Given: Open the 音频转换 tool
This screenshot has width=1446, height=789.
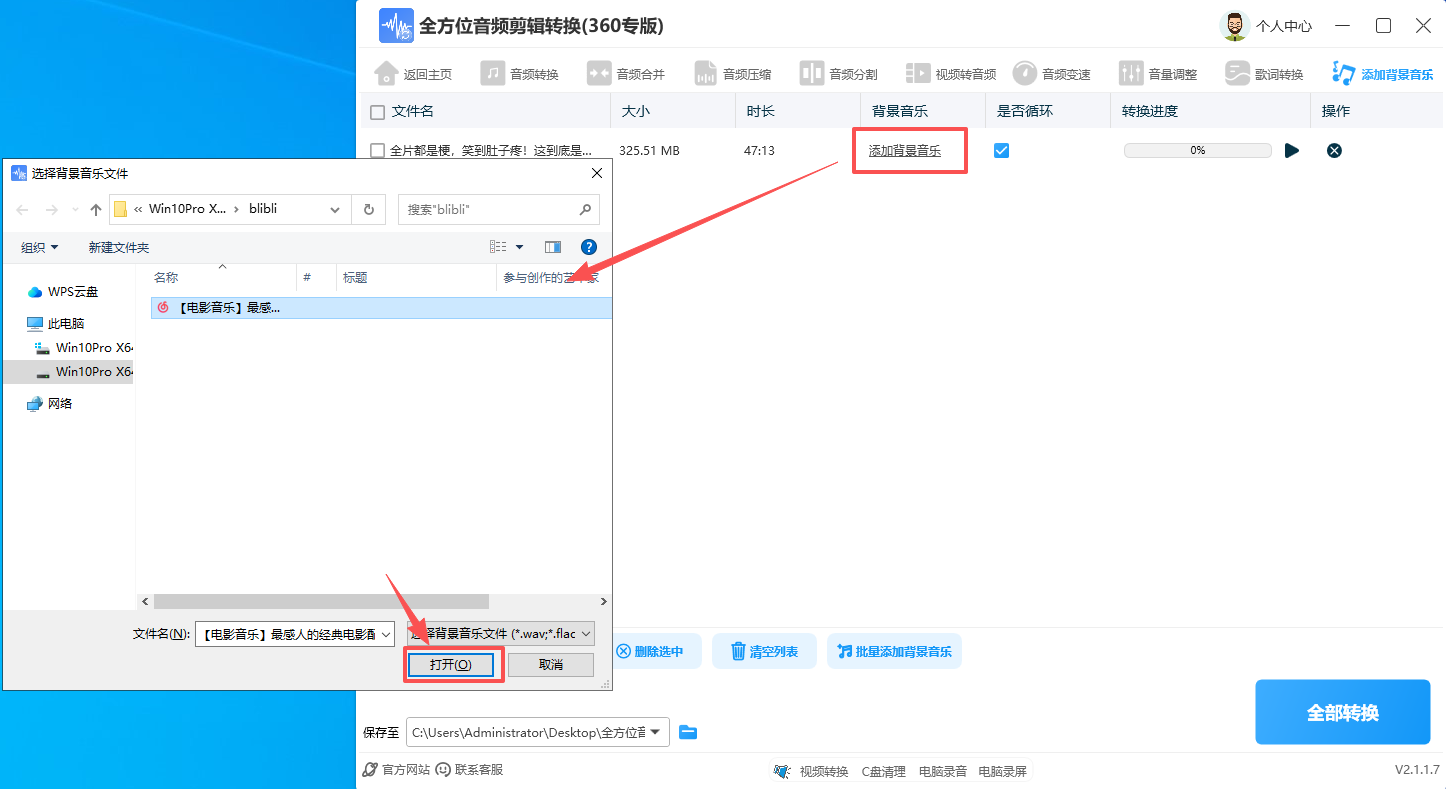Looking at the screenshot, I should pos(520,72).
